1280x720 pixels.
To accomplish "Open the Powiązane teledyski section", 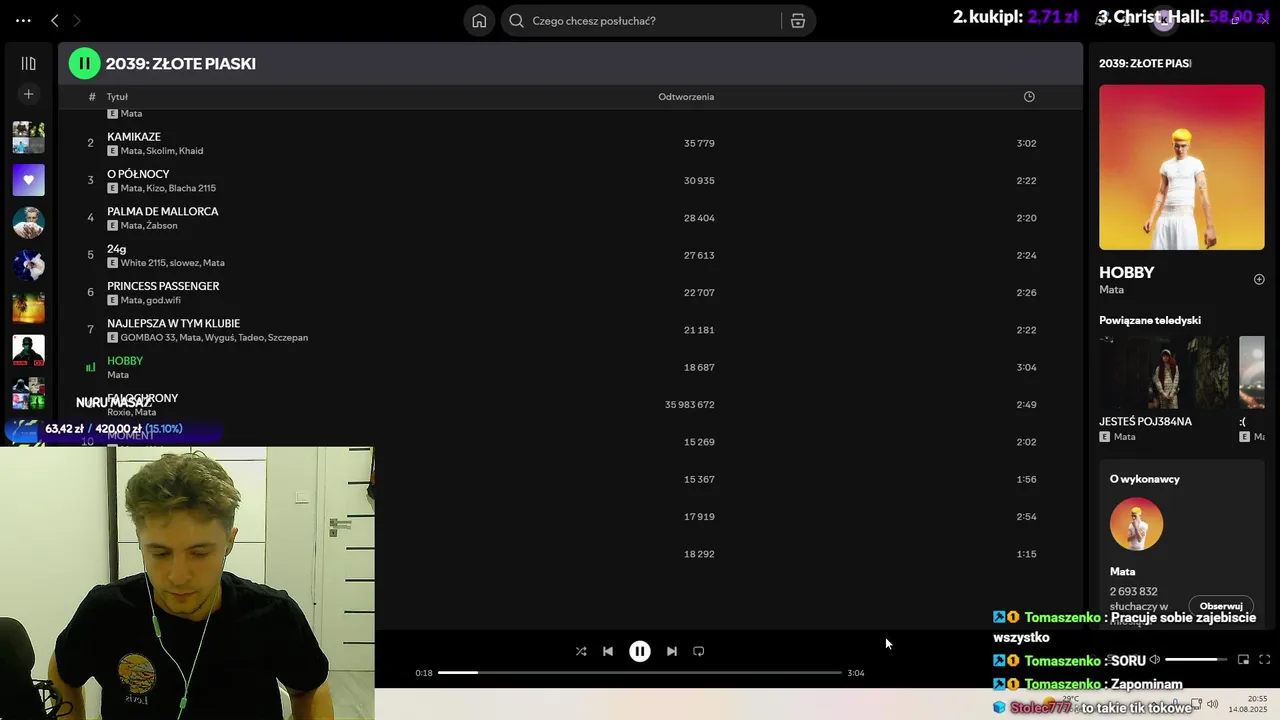I will point(1150,321).
